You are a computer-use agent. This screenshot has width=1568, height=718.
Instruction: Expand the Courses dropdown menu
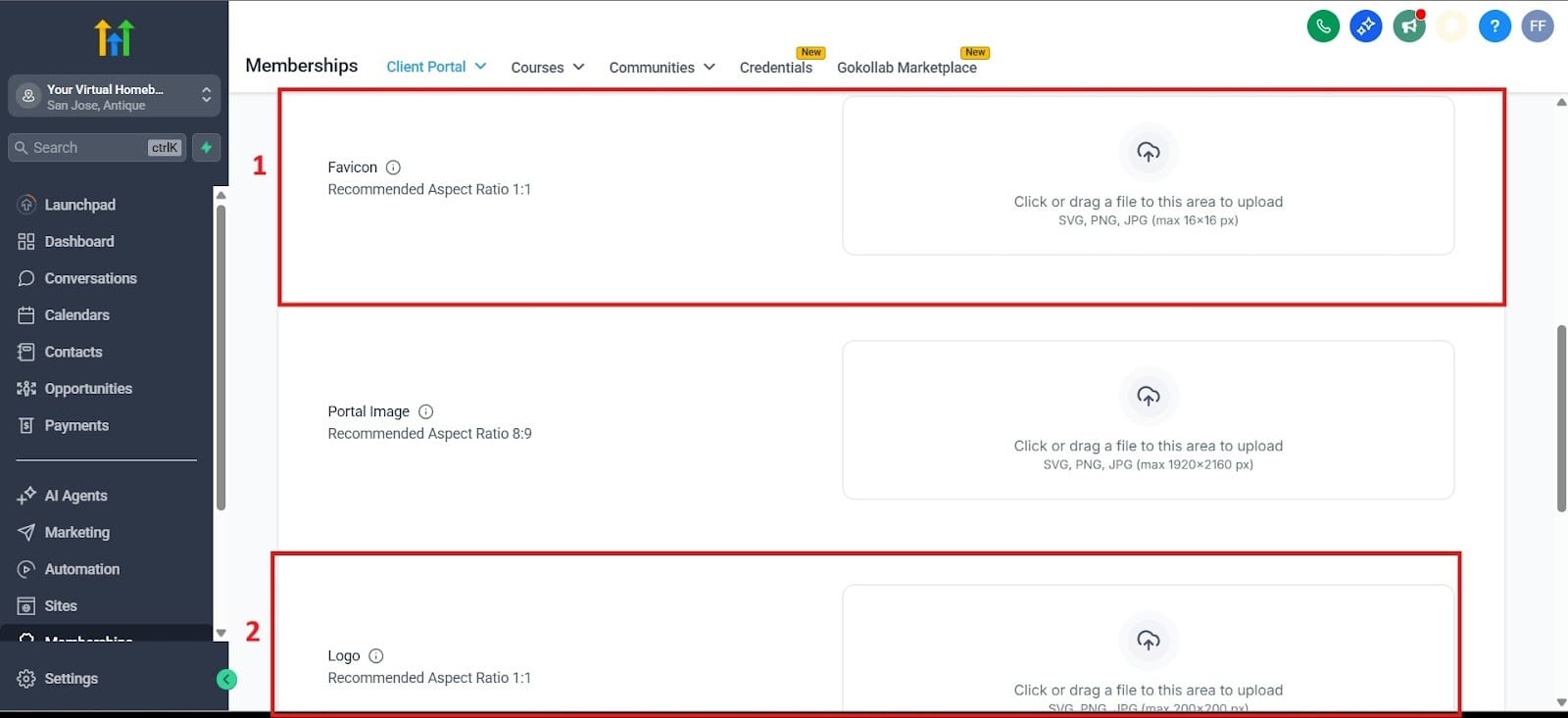(x=547, y=68)
